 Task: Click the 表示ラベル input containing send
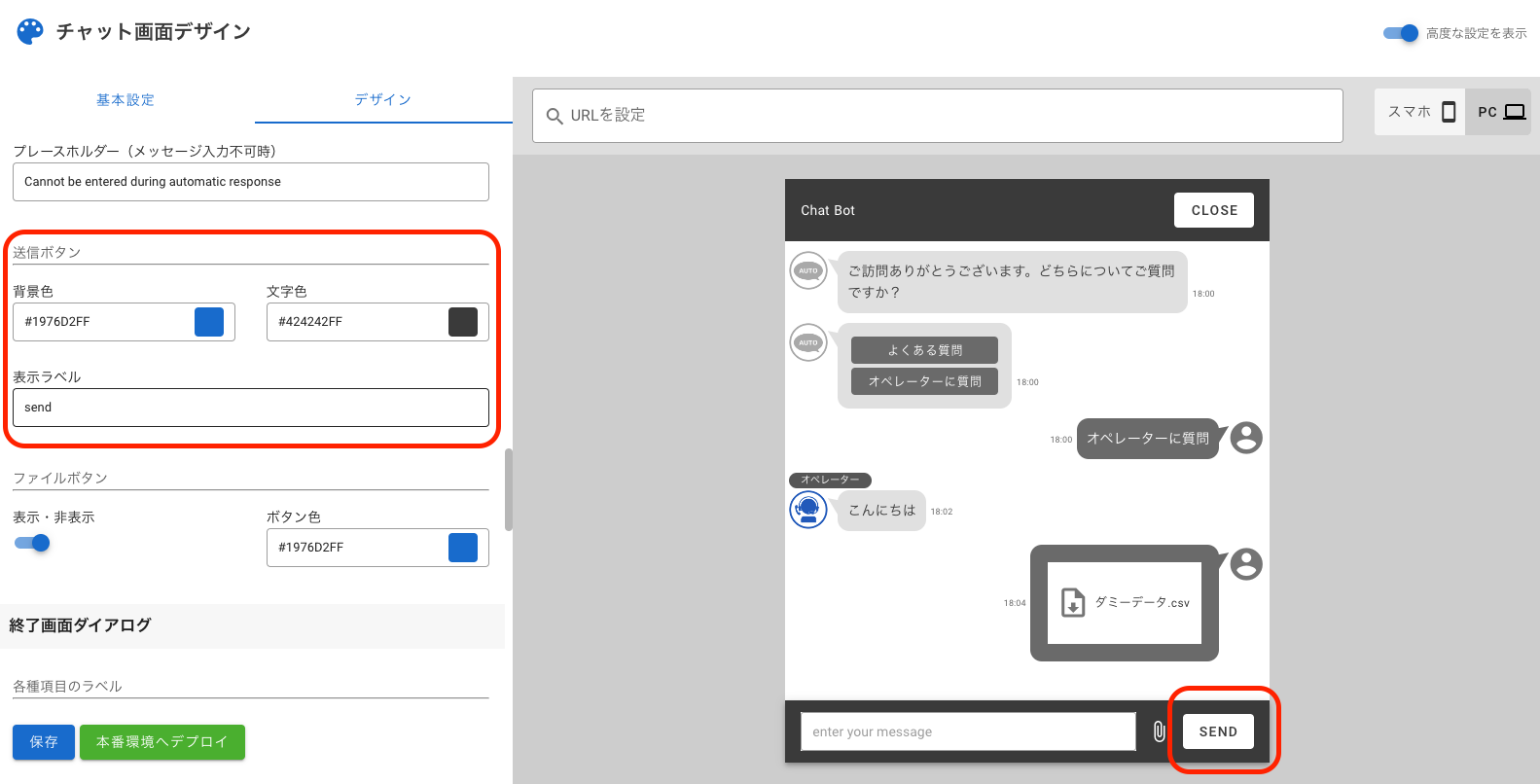[250, 408]
